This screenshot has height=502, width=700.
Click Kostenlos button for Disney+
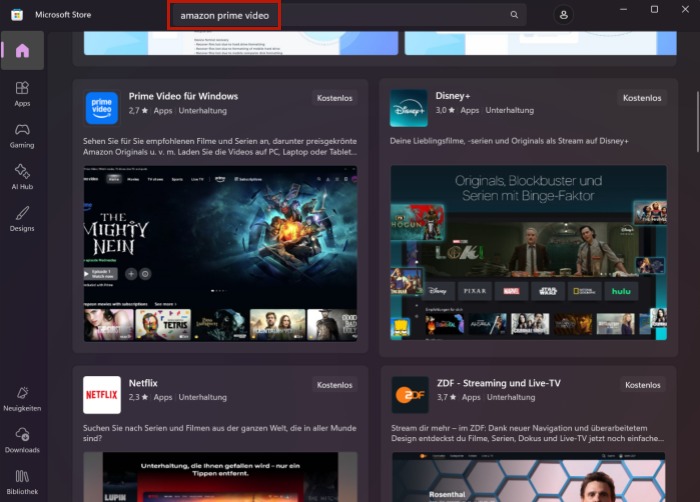[x=642, y=98]
